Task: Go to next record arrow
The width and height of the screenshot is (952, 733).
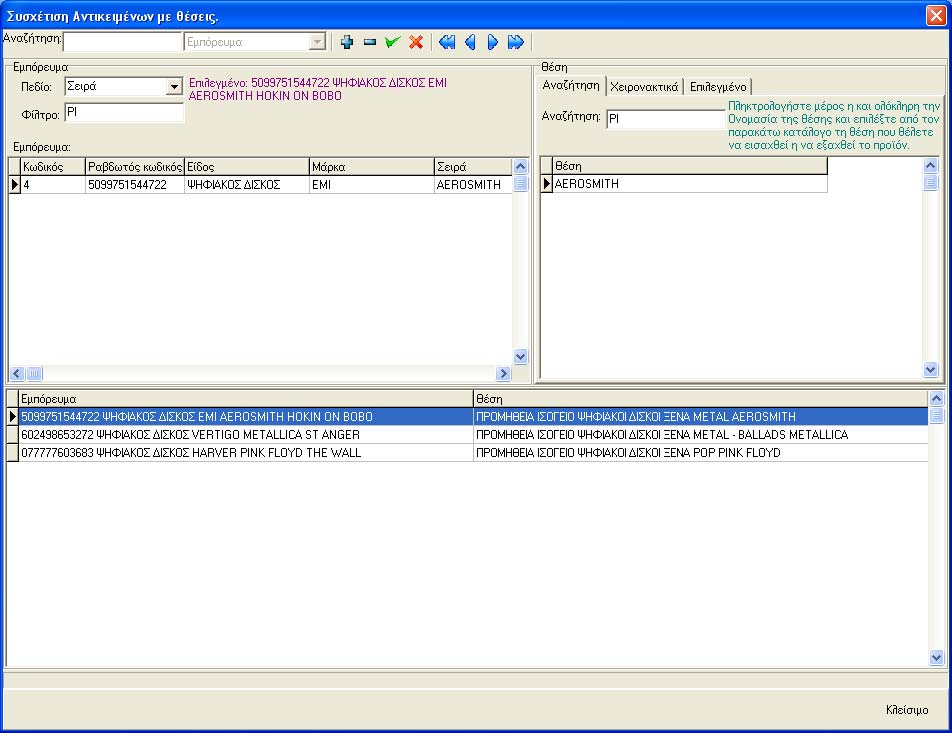Action: coord(492,42)
